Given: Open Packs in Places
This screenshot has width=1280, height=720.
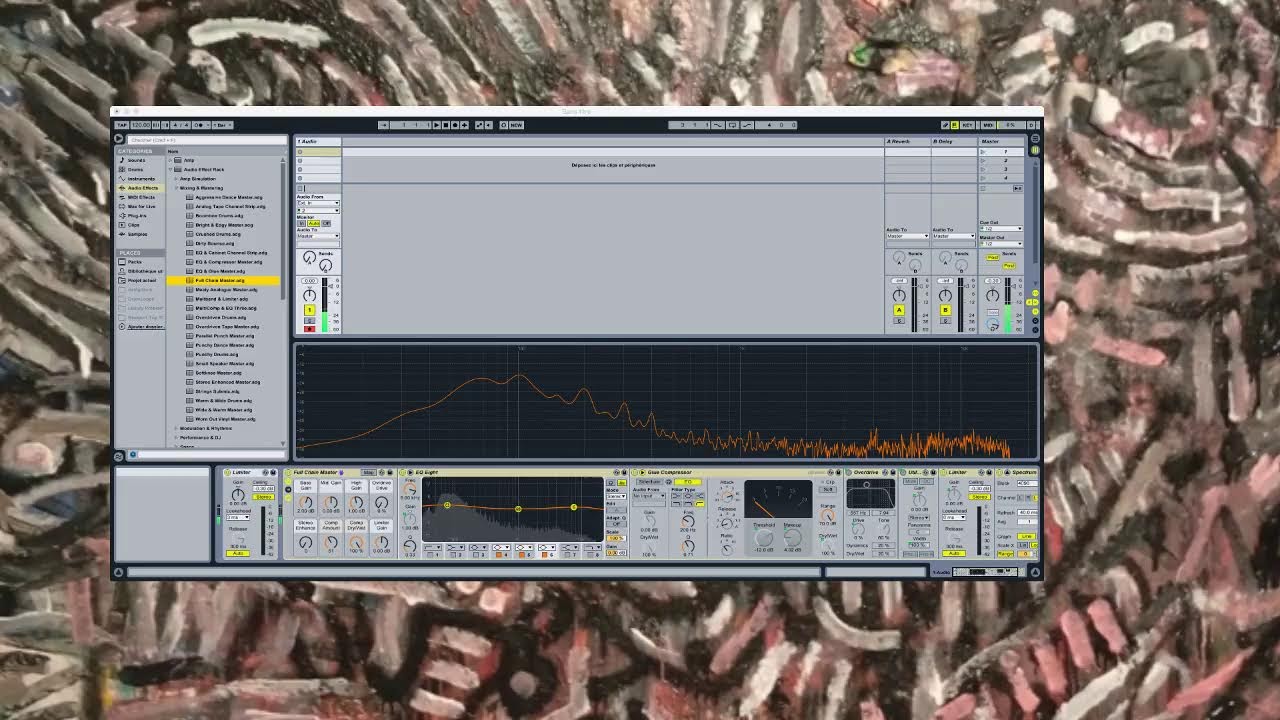Looking at the screenshot, I should (140, 262).
